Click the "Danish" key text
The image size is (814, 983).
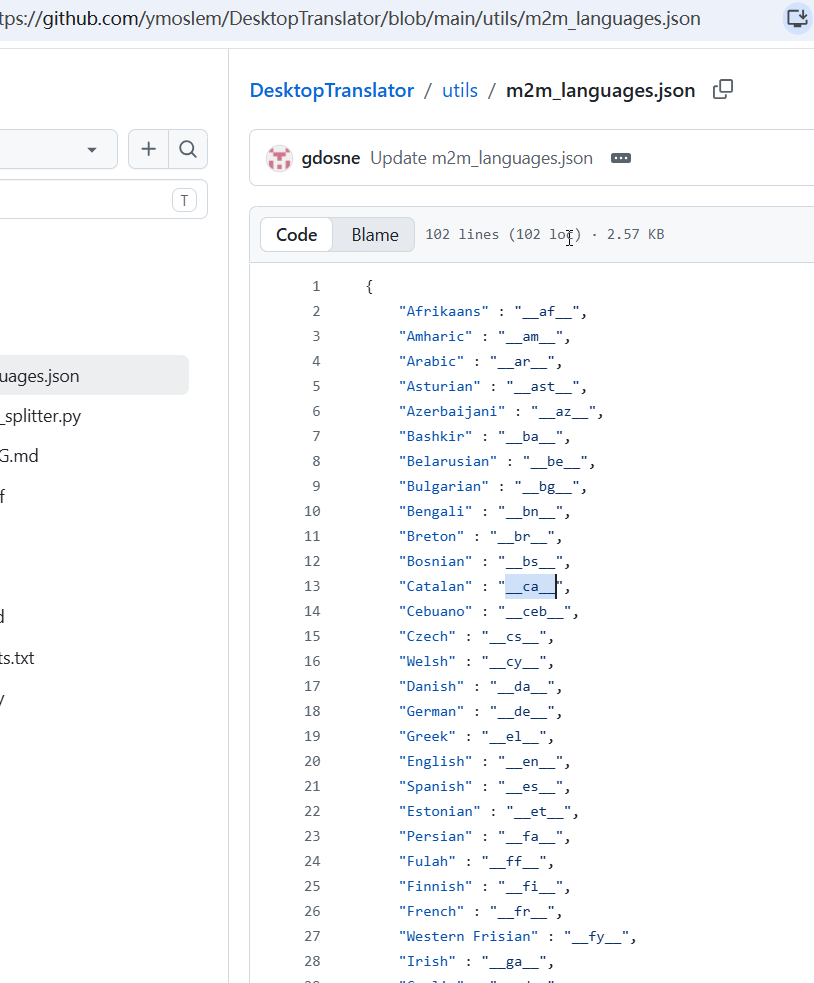click(431, 686)
